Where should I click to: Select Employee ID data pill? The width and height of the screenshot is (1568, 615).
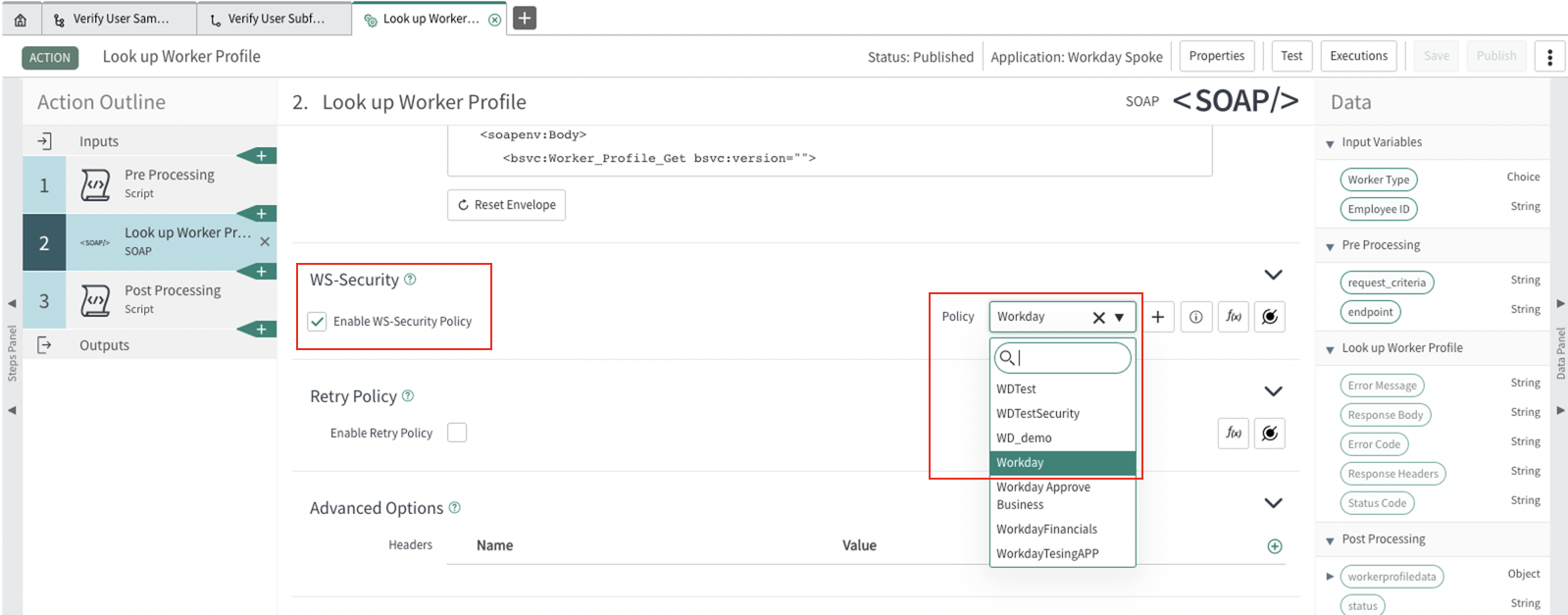1378,209
